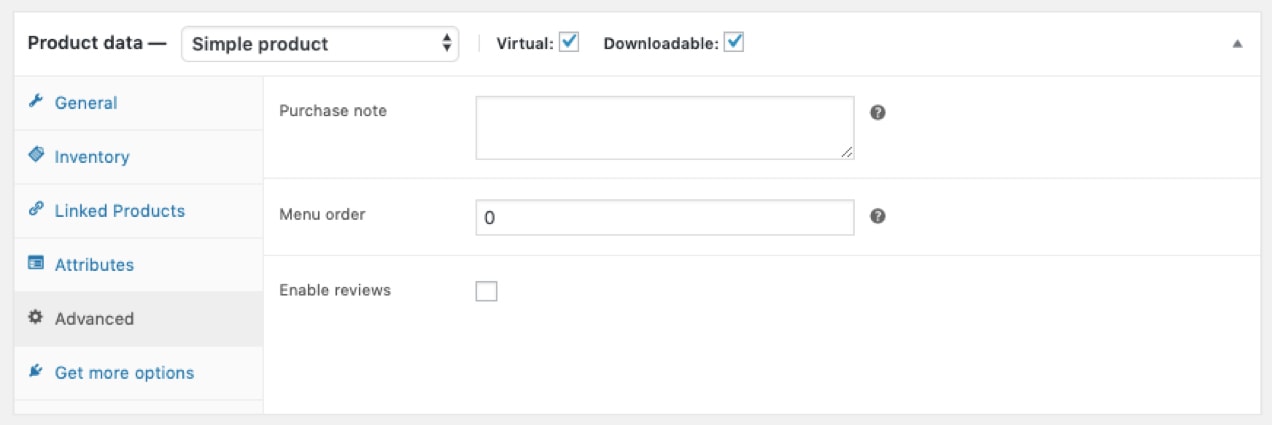Viewport: 1272px width, 425px height.
Task: Click the help icon beside Purchase note
Action: [x=878, y=112]
